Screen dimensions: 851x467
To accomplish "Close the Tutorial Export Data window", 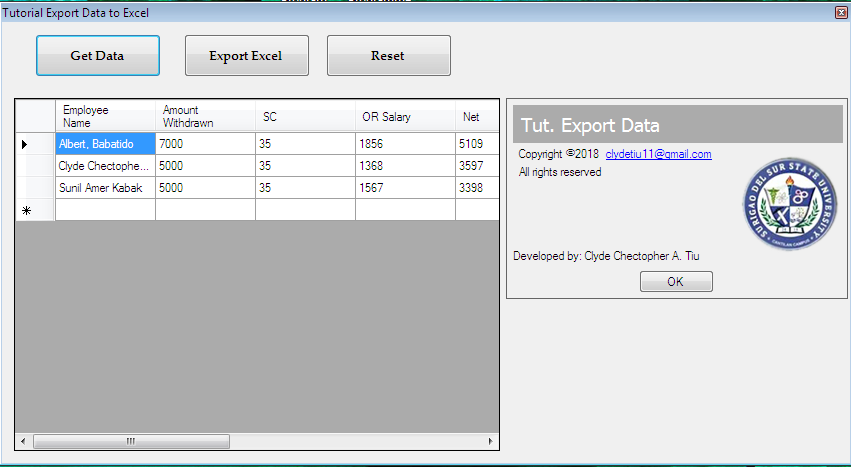I will pos(841,12).
